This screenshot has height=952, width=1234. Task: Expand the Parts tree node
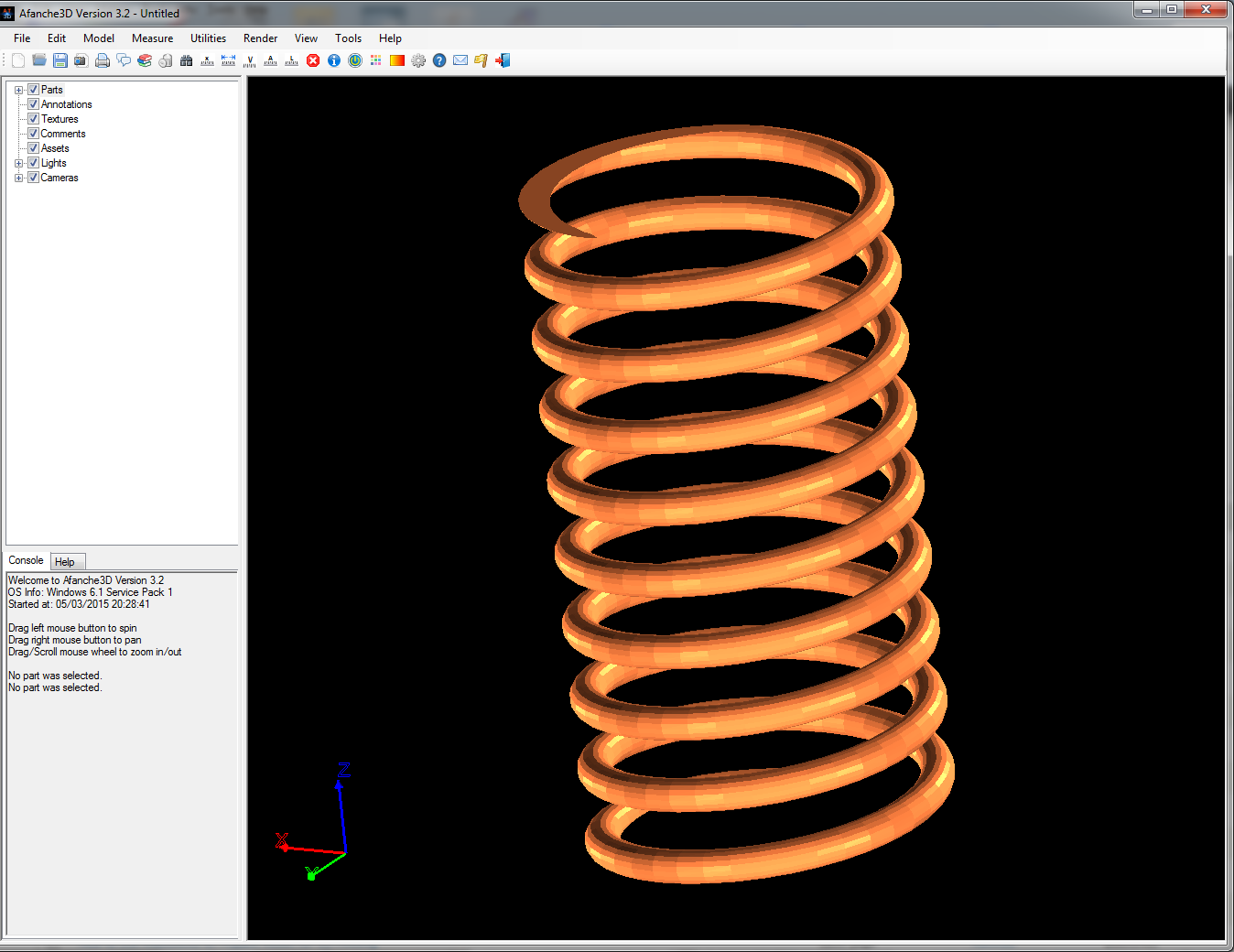pyautogui.click(x=18, y=90)
